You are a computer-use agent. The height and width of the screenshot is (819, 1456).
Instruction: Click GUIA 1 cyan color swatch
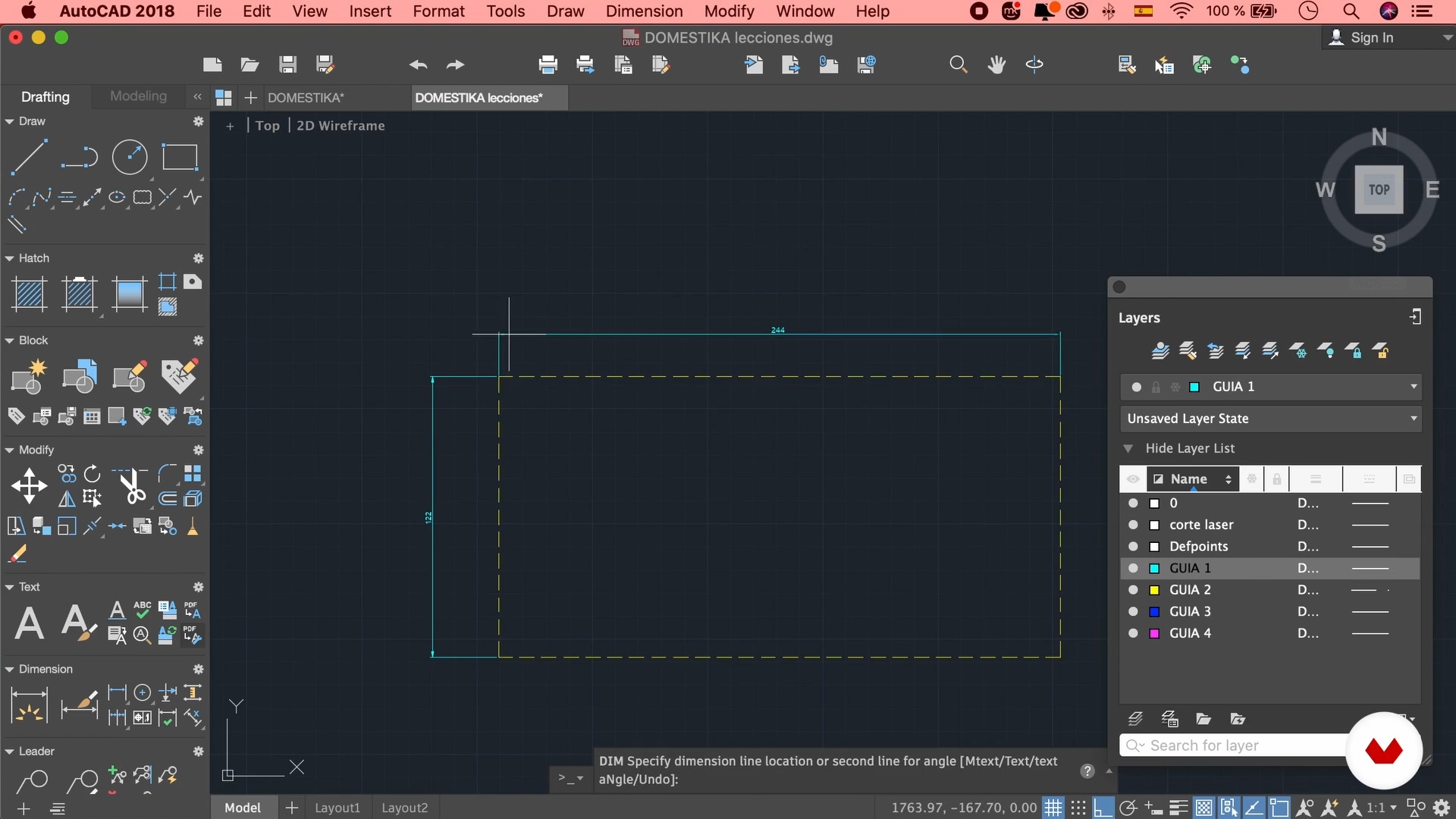point(1154,568)
